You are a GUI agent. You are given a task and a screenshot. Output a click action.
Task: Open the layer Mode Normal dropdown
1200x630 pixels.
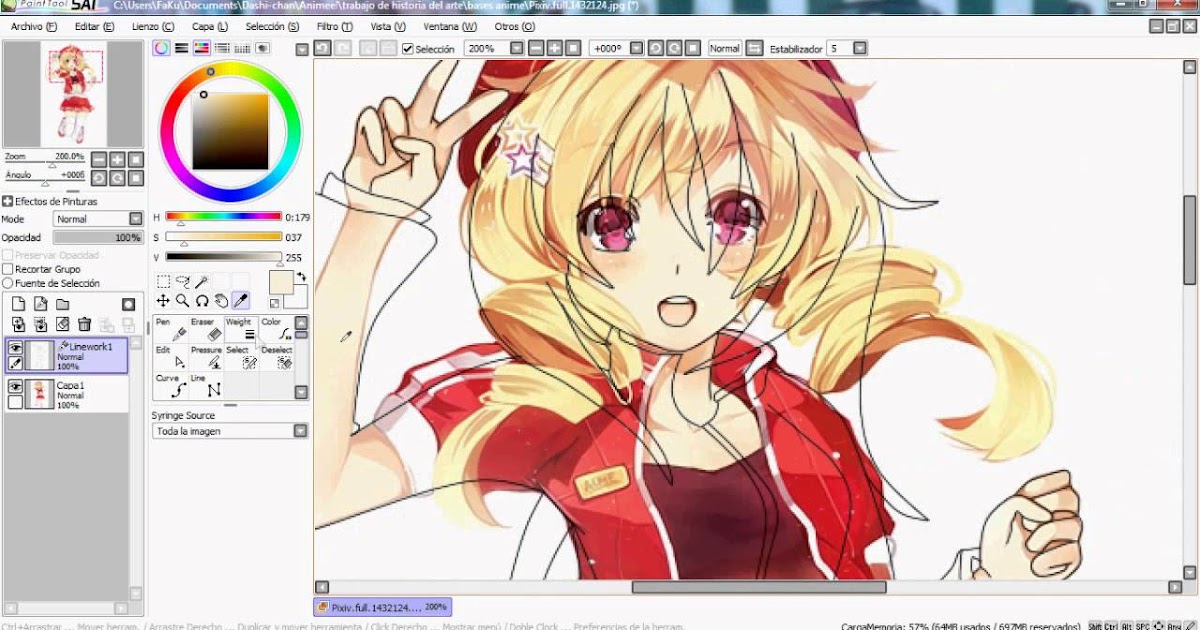pos(99,219)
